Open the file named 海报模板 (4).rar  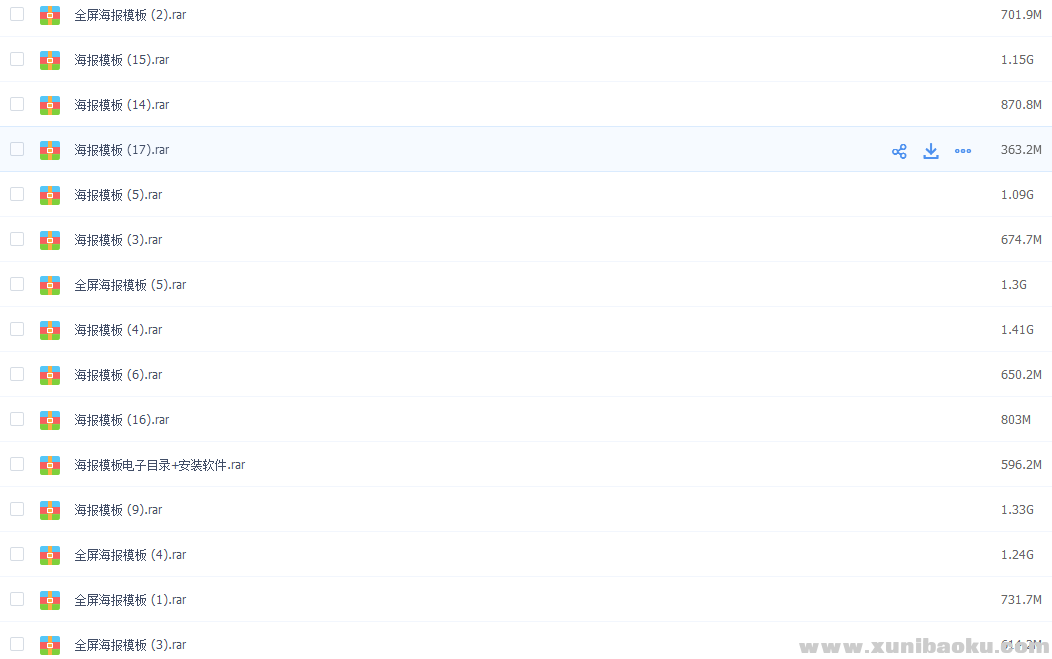click(x=118, y=330)
